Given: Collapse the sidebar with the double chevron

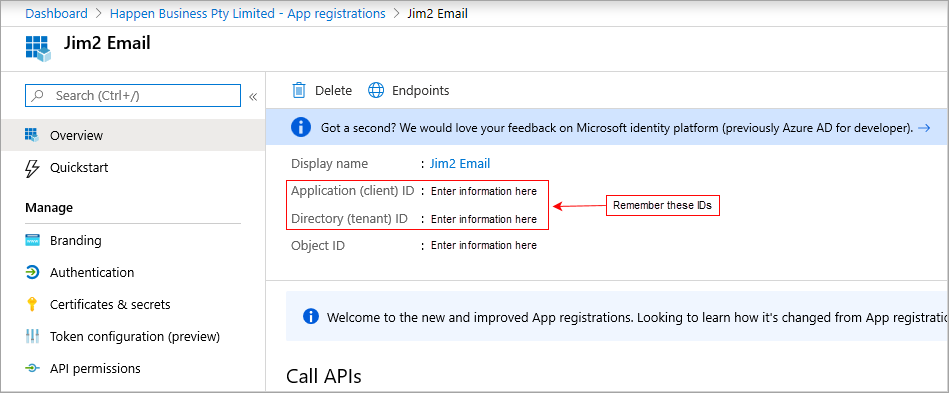Looking at the screenshot, I should tap(253, 97).
